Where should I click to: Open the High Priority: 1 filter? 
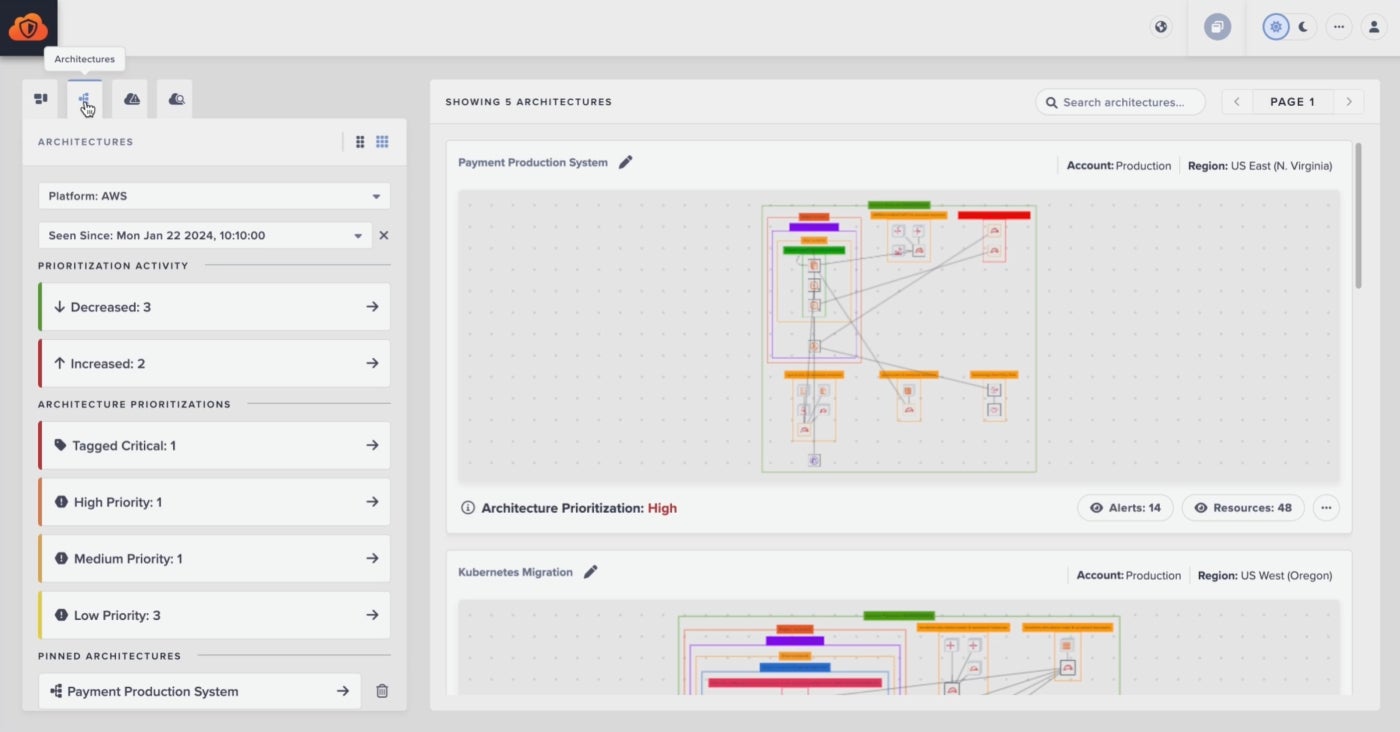click(214, 502)
